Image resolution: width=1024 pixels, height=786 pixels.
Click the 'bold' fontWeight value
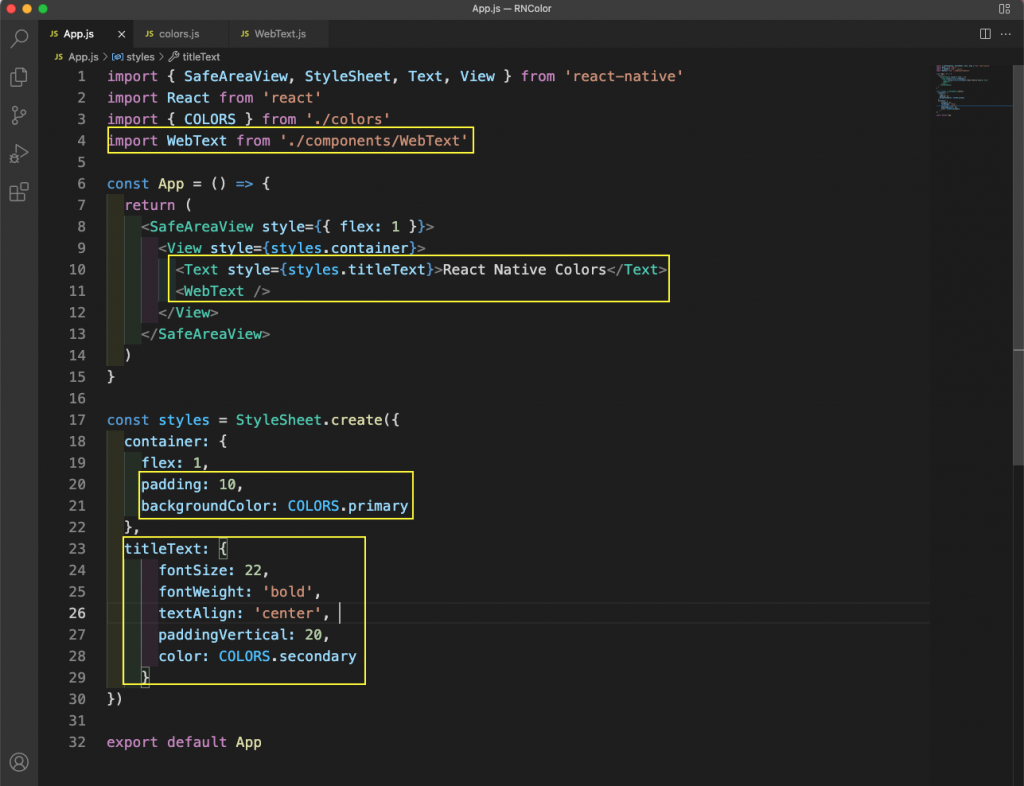click(x=287, y=592)
